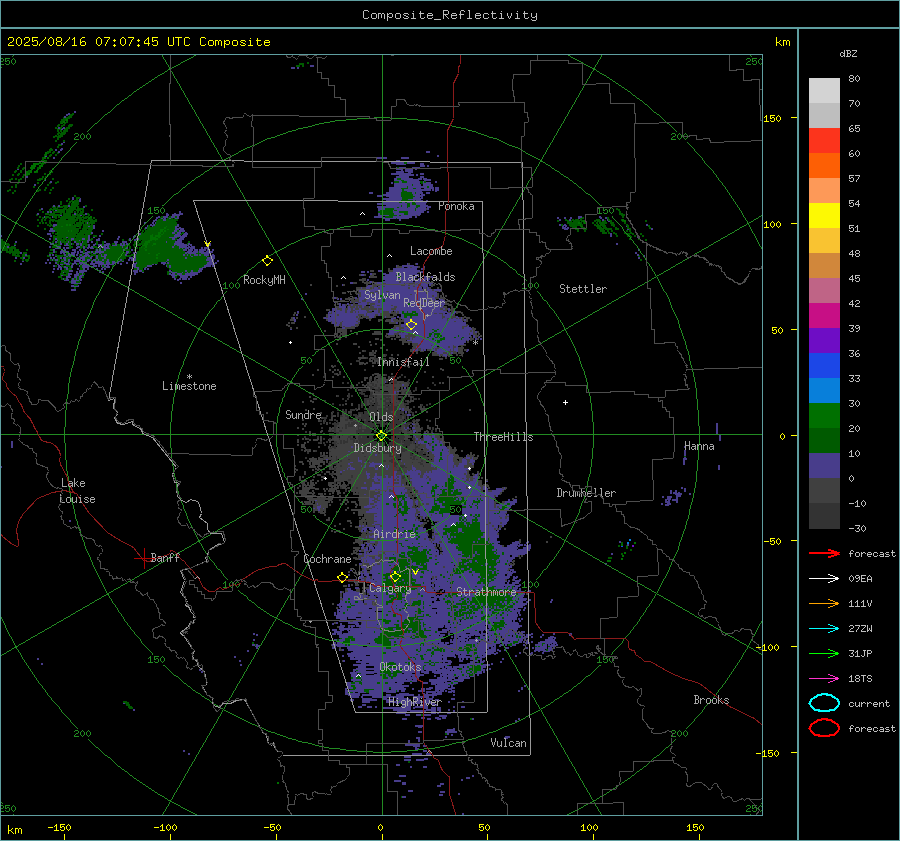Click the Composite_Reflectivity title
The image size is (900, 841).
tap(450, 15)
